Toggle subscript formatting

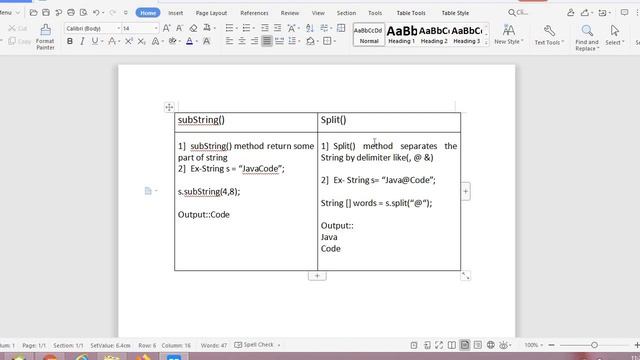[141, 41]
